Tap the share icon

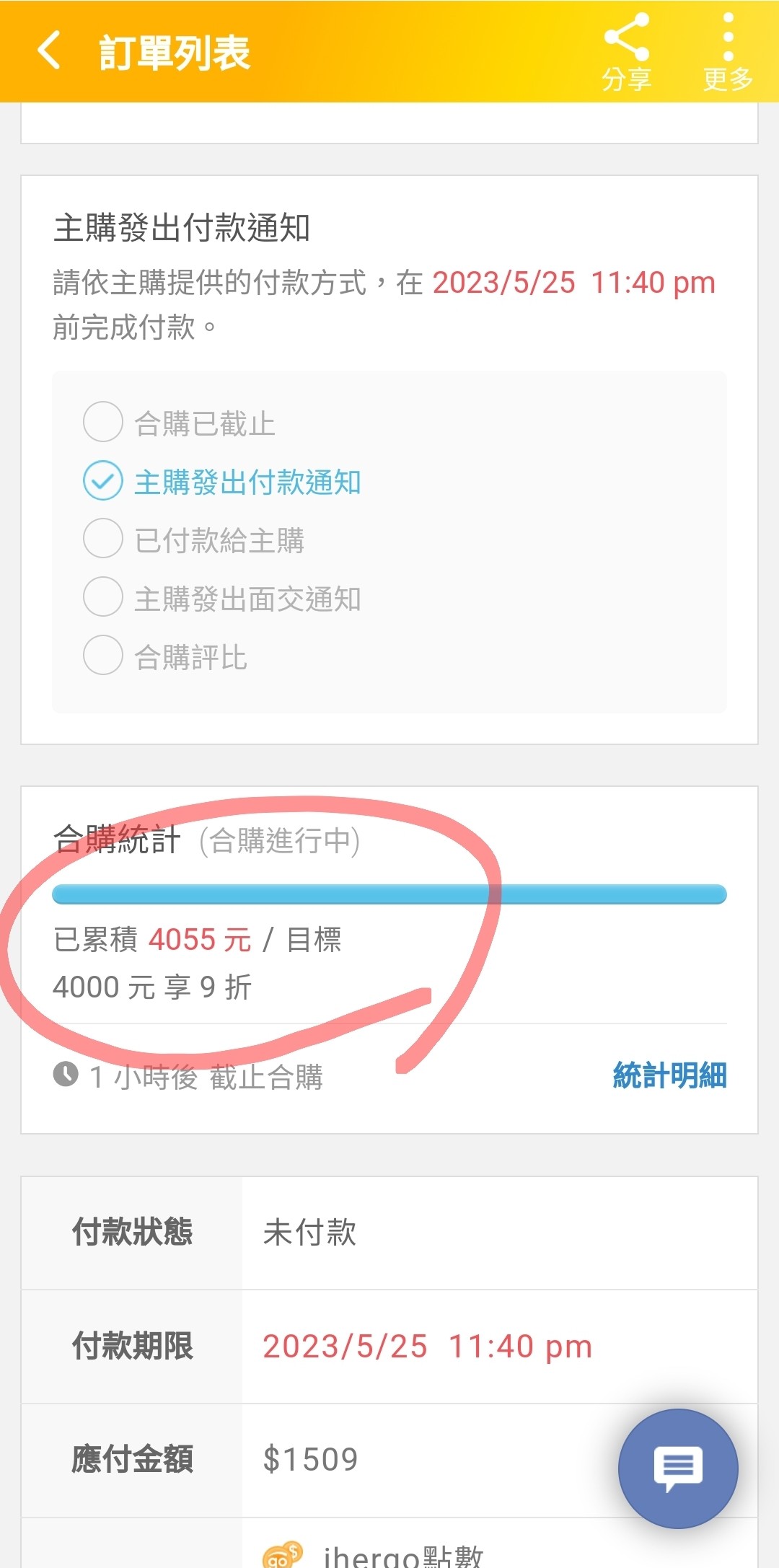[626, 38]
